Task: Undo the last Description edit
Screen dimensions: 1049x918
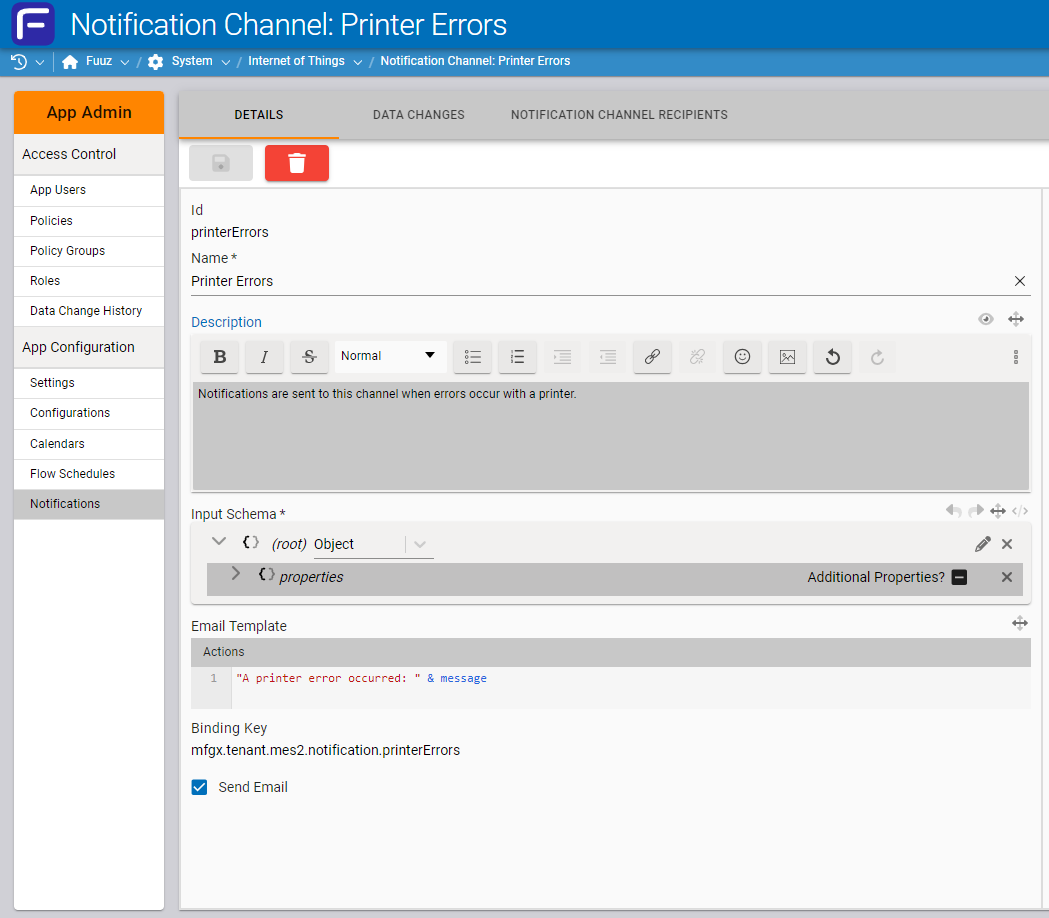Action: coord(832,357)
